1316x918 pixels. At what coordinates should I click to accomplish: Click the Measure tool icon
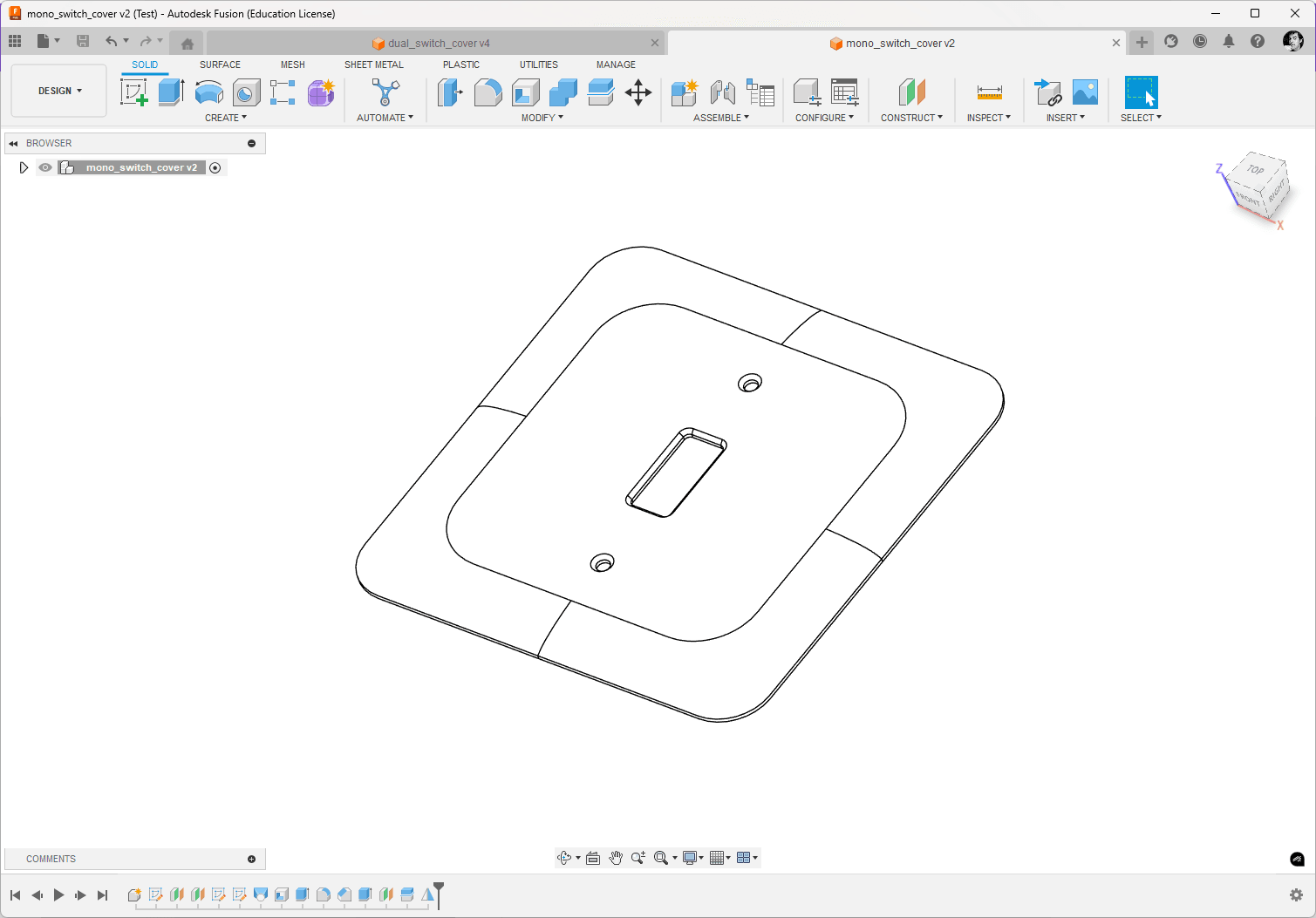[x=989, y=92]
